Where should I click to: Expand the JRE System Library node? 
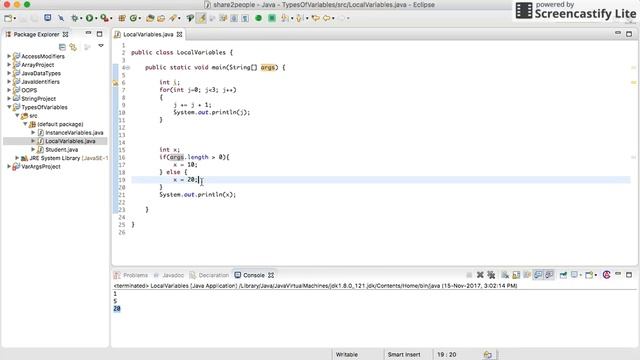coord(17,158)
